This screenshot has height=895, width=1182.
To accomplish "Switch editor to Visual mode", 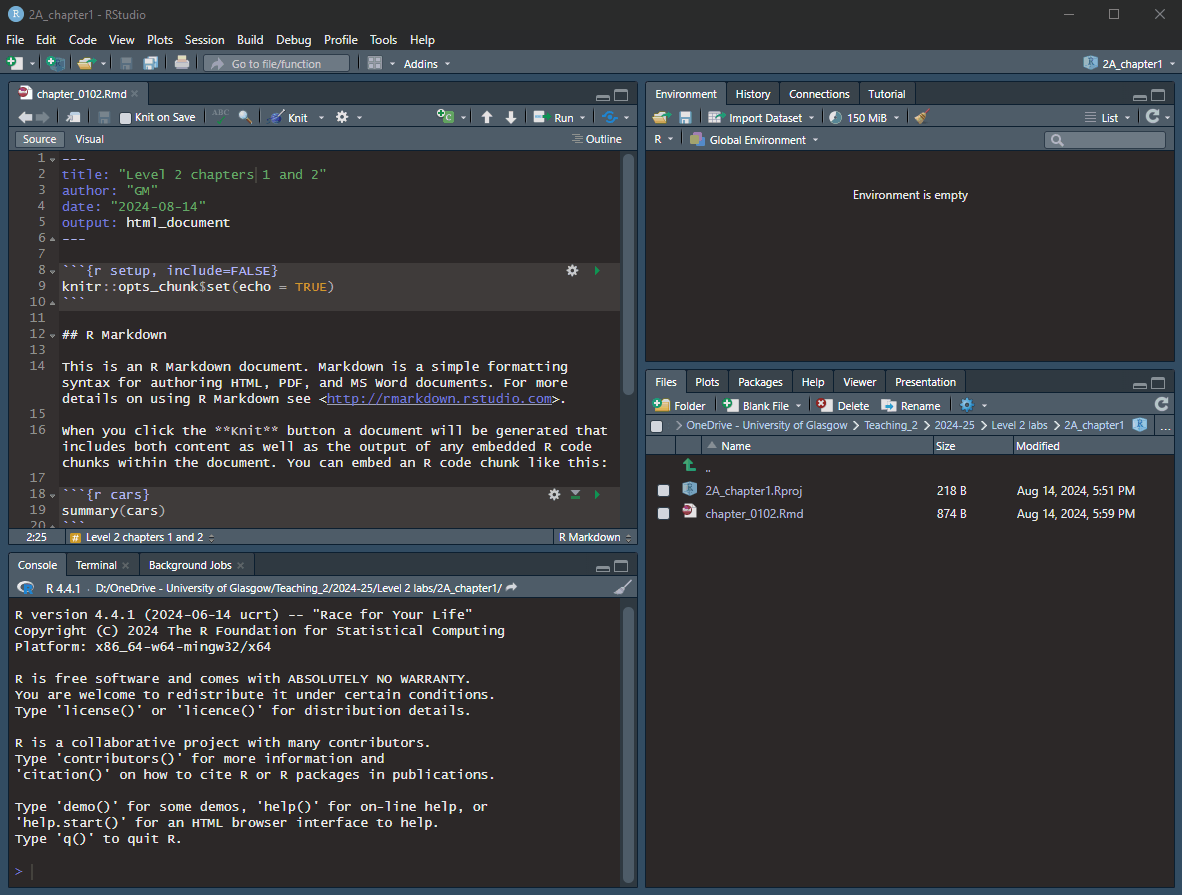I will pyautogui.click(x=89, y=139).
